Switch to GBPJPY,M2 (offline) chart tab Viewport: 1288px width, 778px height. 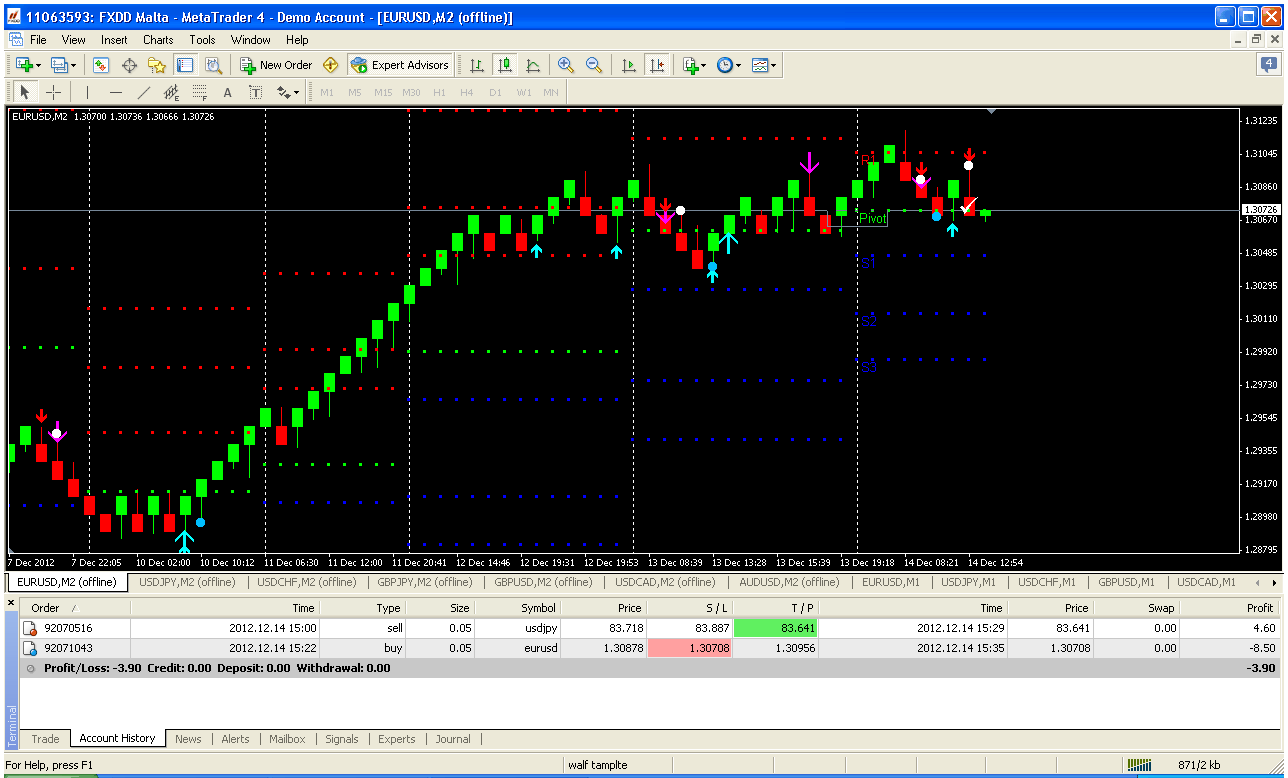[x=425, y=582]
